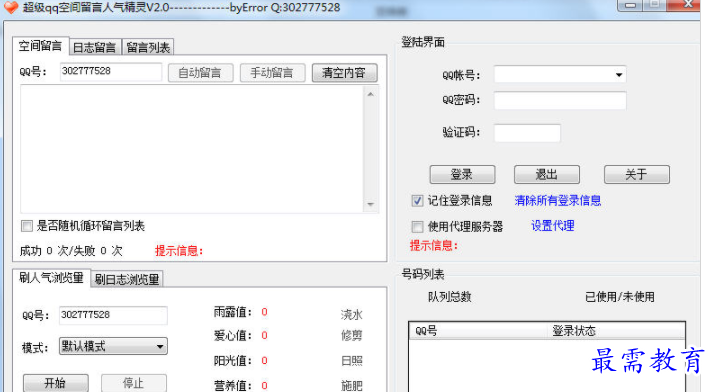Click the 手动留言 button
This screenshot has width=713, height=392.
[x=272, y=73]
